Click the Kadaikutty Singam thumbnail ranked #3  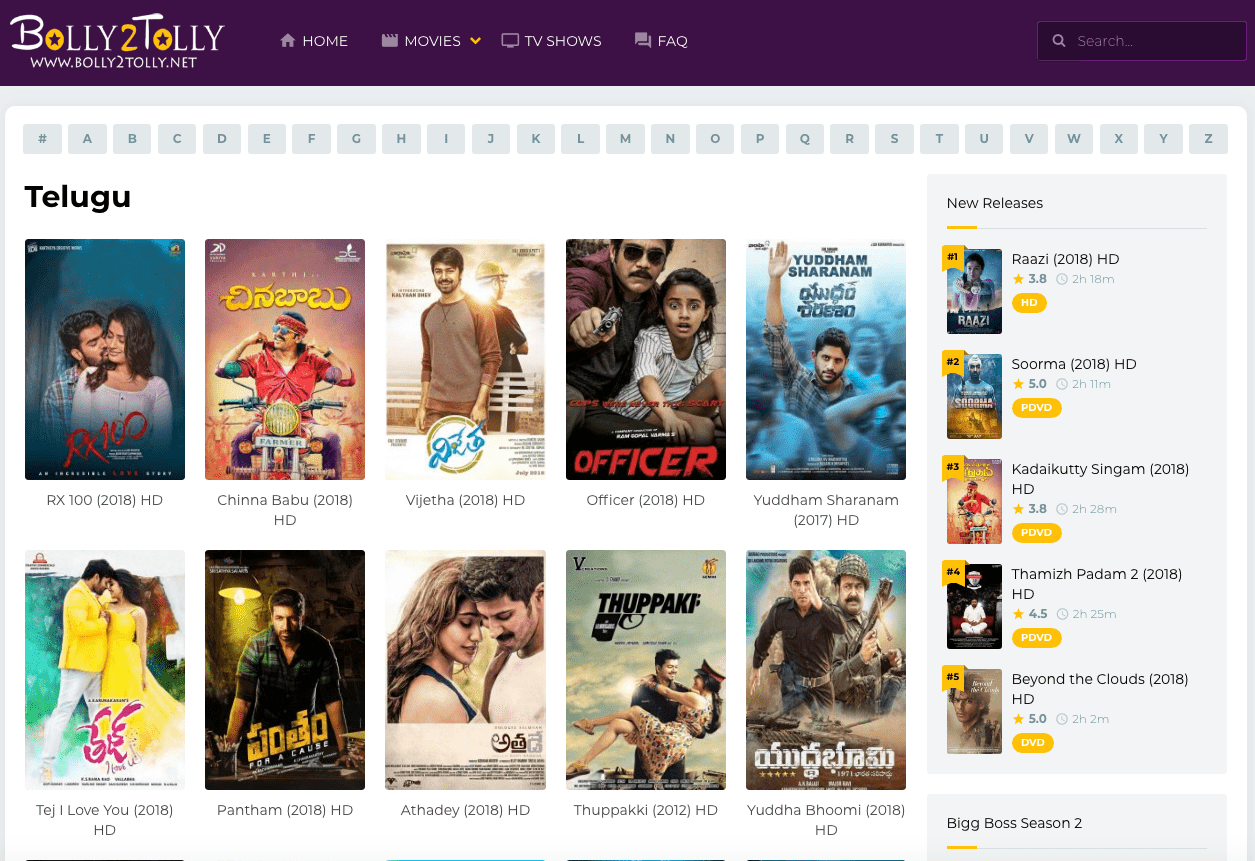(x=974, y=501)
